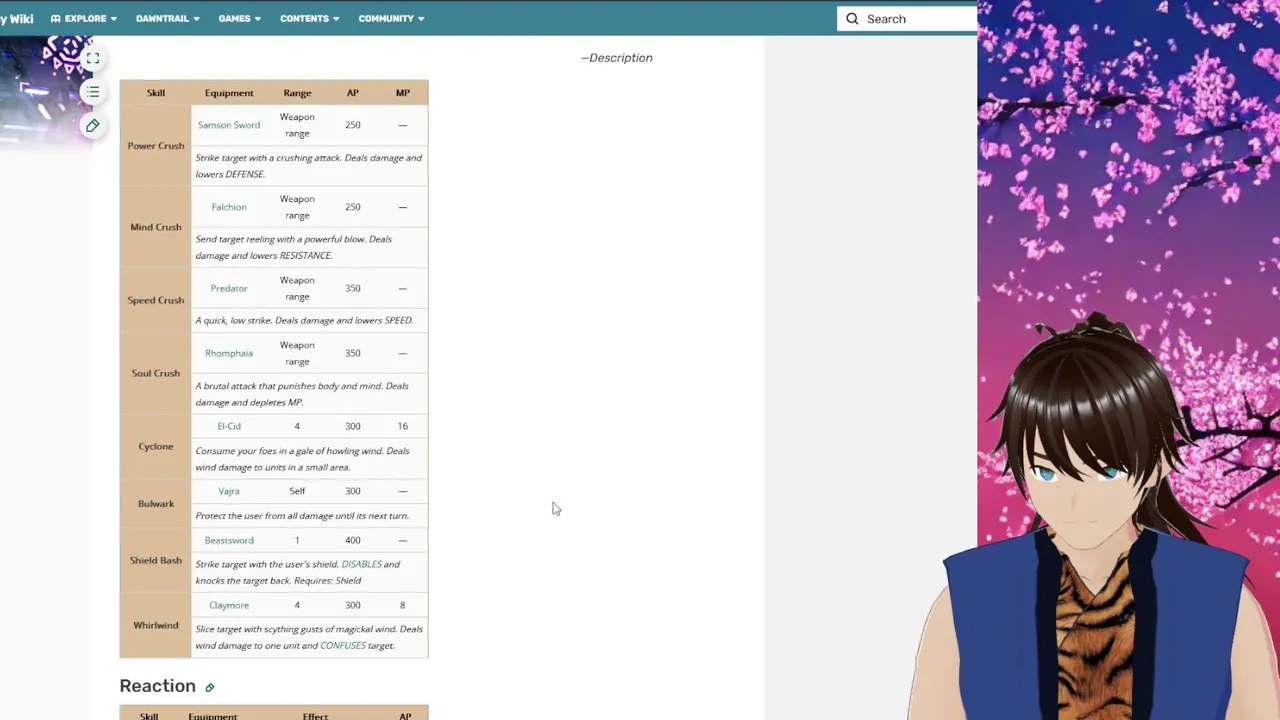Expand the Games navigation menu

point(239,19)
